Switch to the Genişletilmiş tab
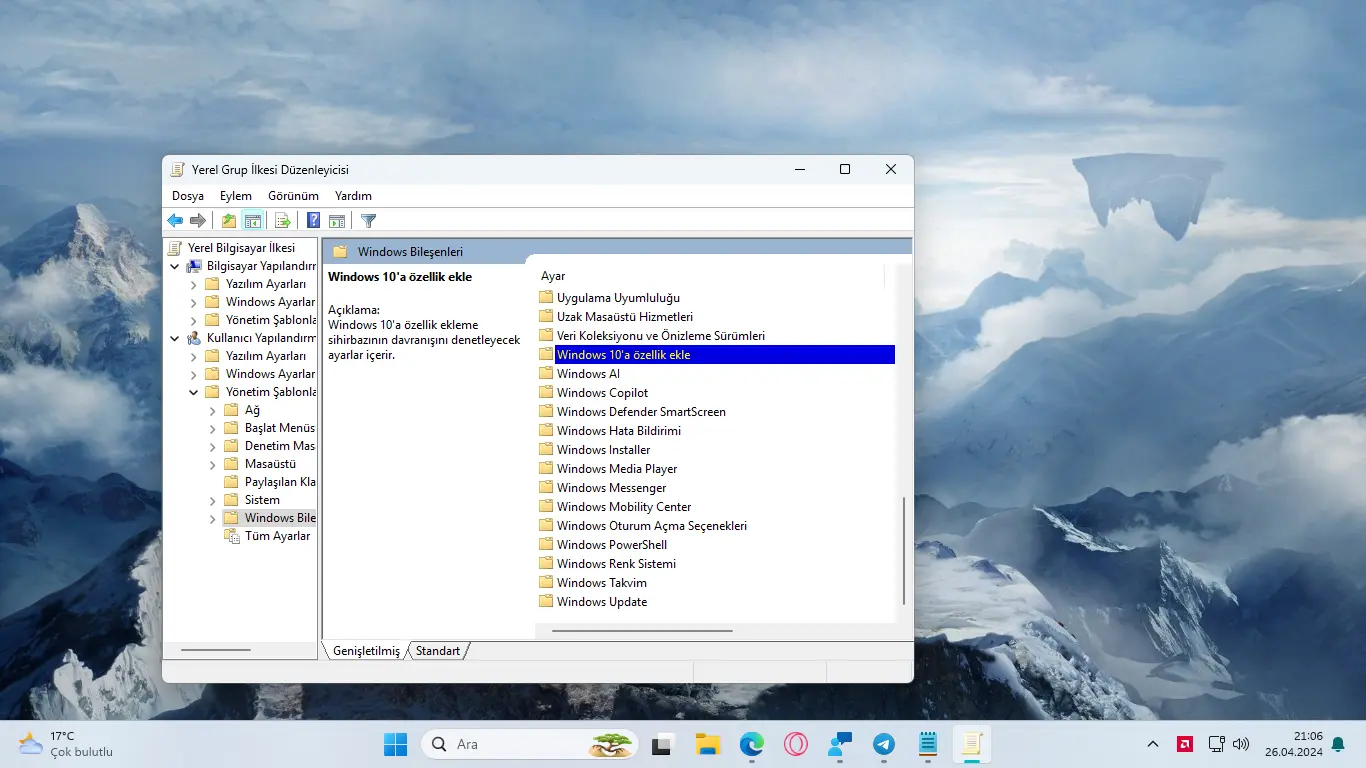The width and height of the screenshot is (1366, 768). [366, 651]
